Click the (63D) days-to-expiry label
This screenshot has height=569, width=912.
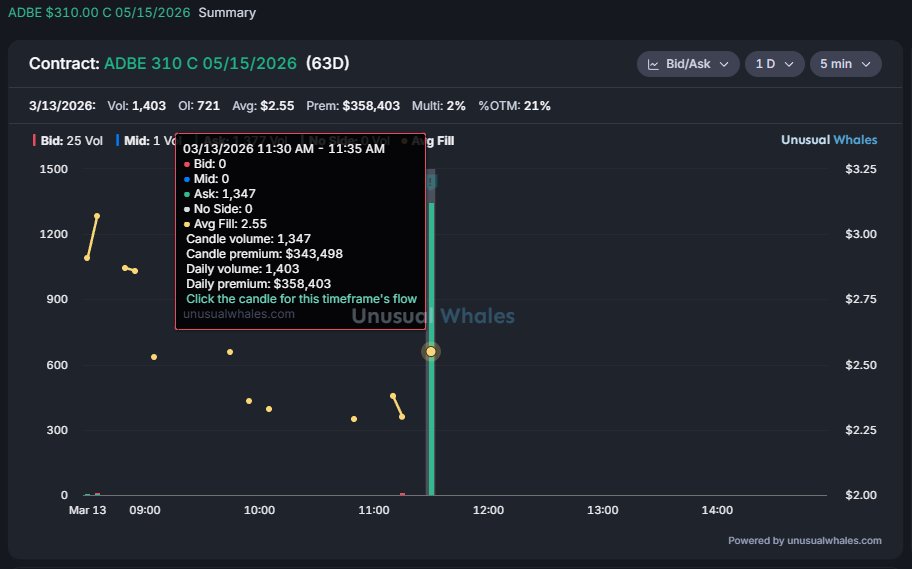tap(327, 63)
